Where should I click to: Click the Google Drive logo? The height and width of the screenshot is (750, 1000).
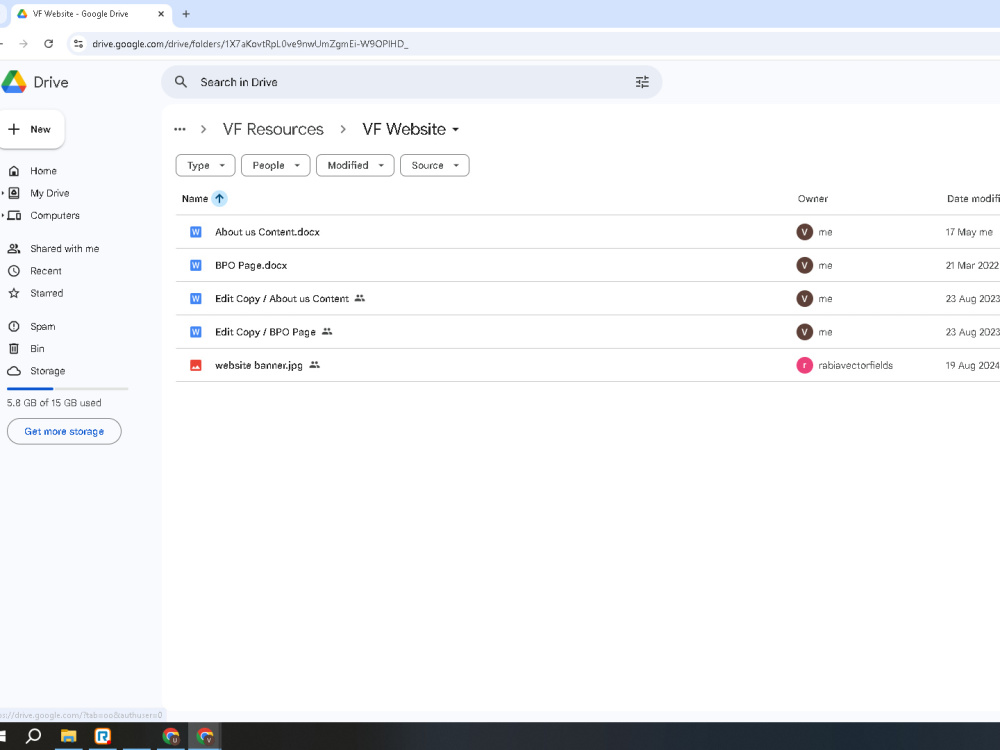[x=13, y=82]
